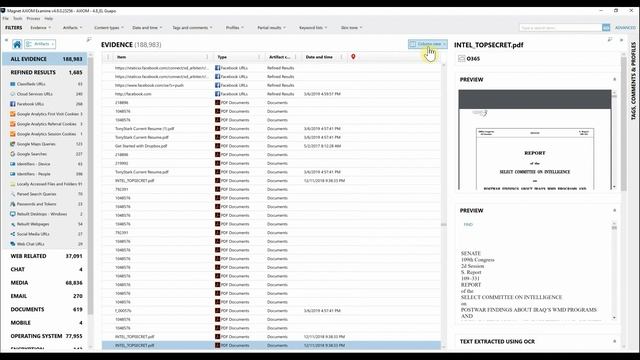Select DOCUMENTS category
This screenshot has width=640, height=360.
(45, 309)
